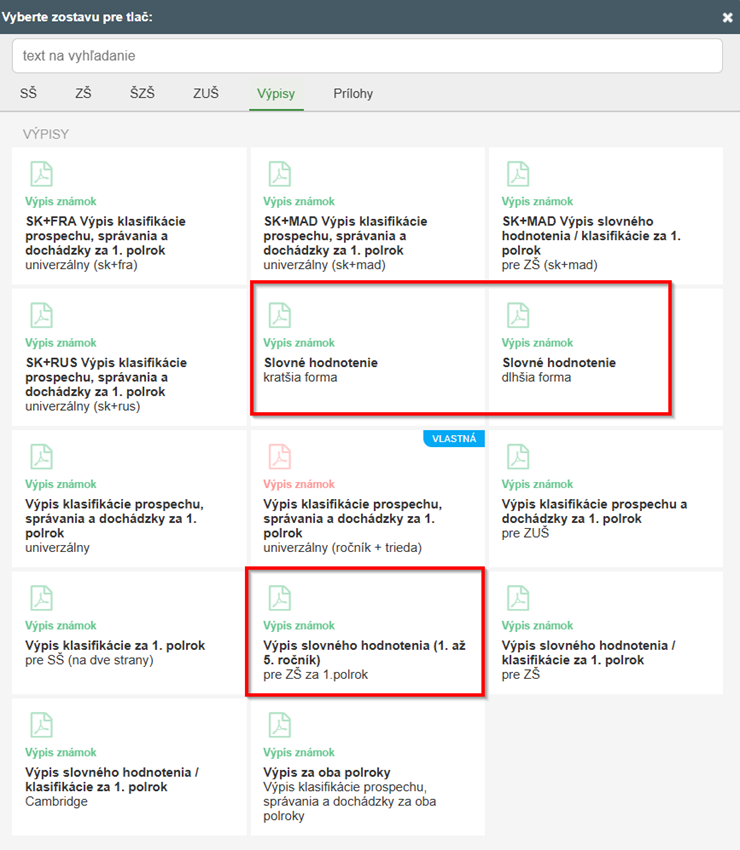Switch to the ZŠ tab
Viewport: 740px width, 850px height.
tap(83, 94)
